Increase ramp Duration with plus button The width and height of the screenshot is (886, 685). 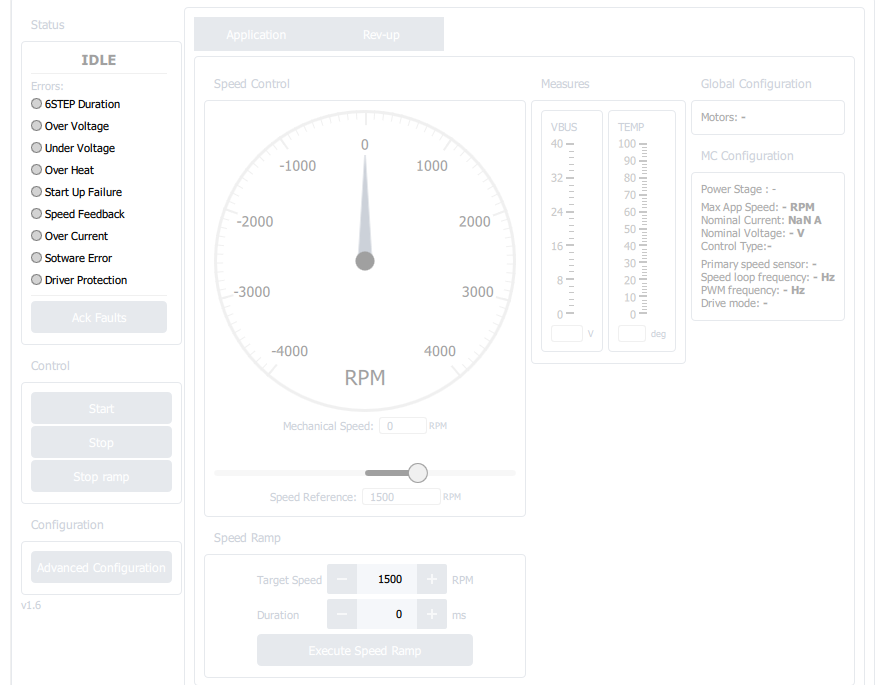(432, 614)
